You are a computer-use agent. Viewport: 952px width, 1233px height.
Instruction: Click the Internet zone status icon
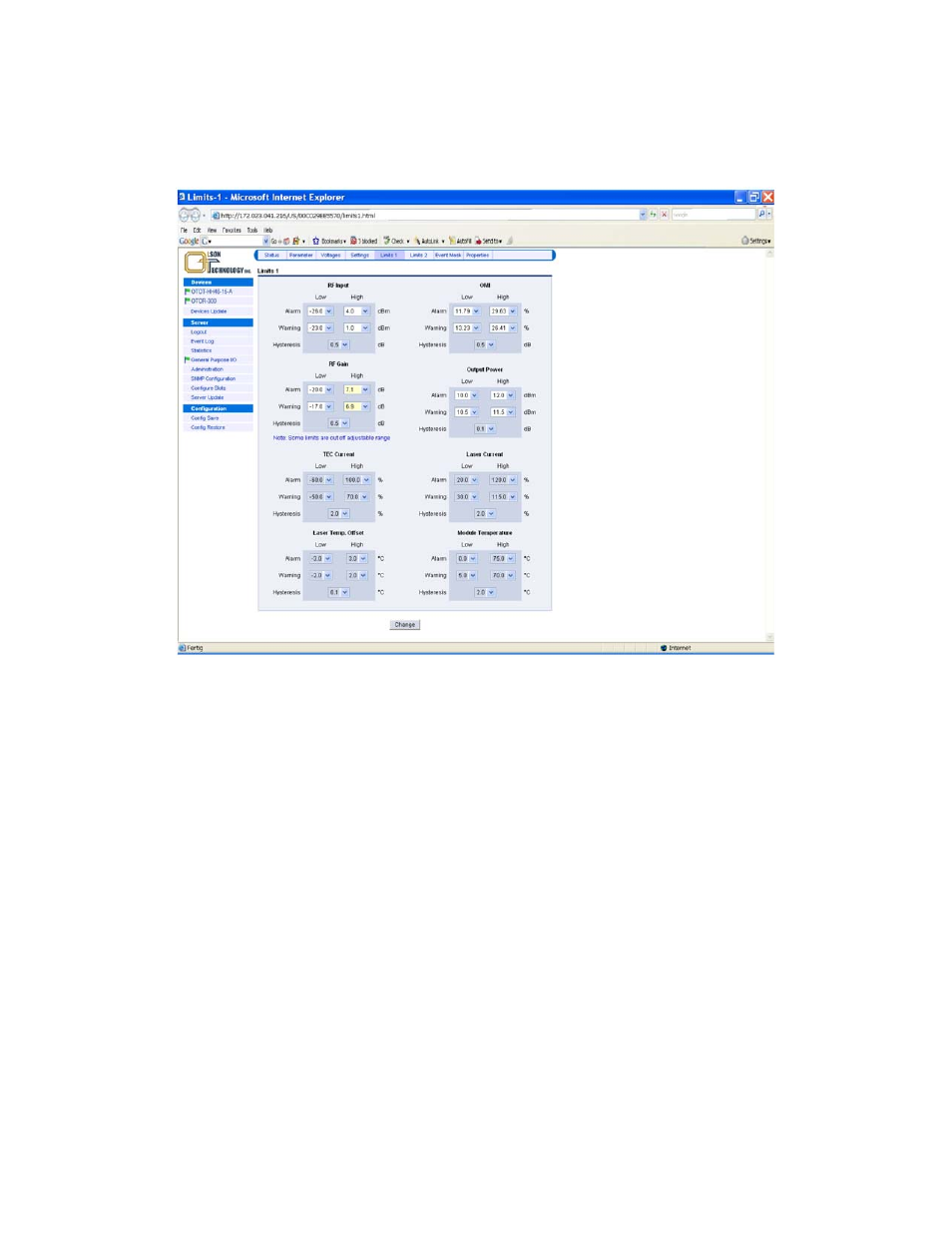(x=664, y=648)
